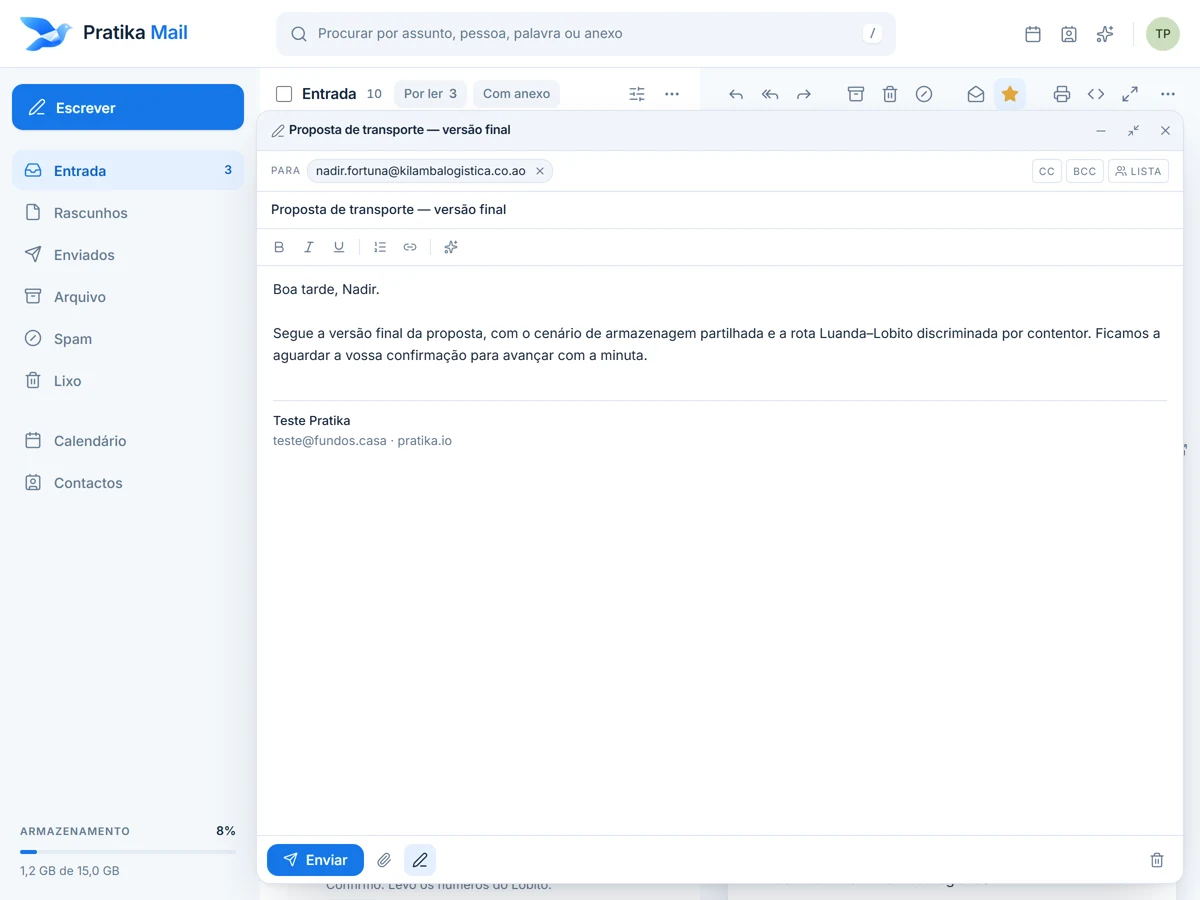Choose the reply-all icon

tap(770, 94)
